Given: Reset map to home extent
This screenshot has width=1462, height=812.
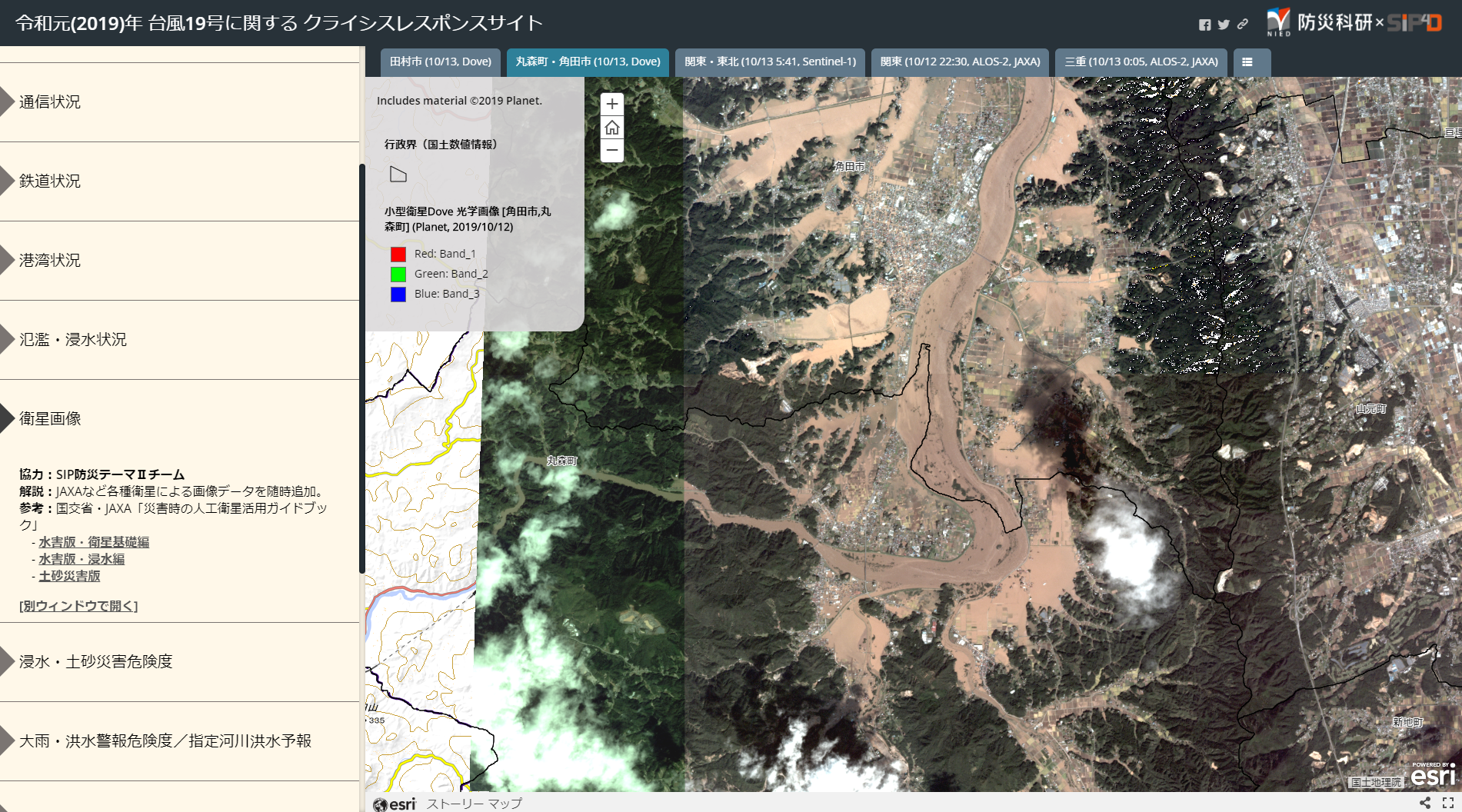Looking at the screenshot, I should pyautogui.click(x=611, y=128).
